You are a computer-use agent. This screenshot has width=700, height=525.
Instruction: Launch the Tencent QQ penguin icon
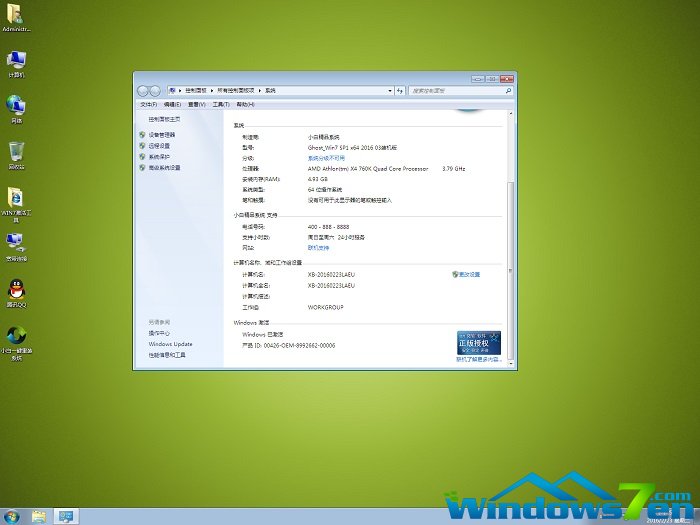[16, 288]
